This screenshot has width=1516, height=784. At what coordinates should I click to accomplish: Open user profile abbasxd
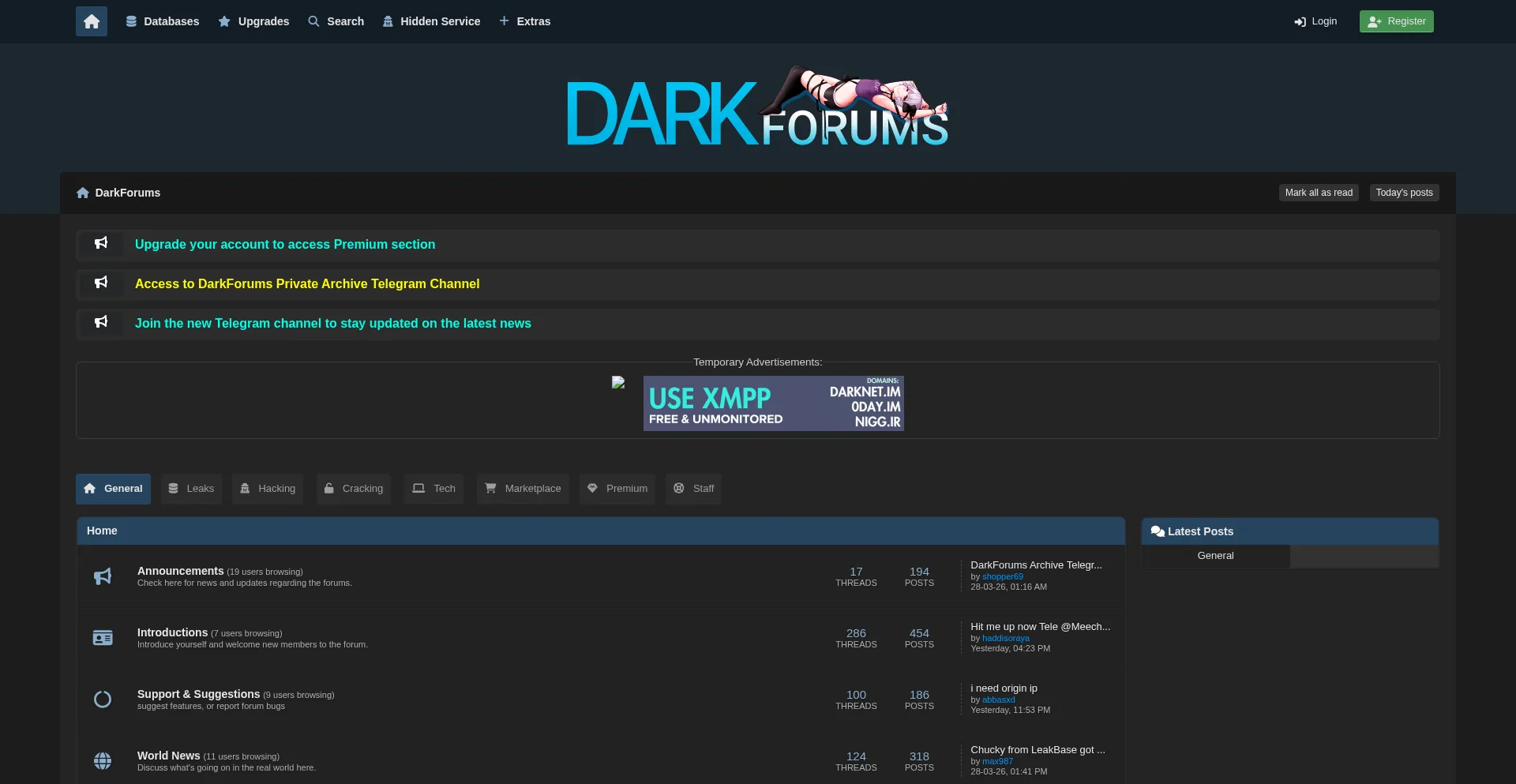[x=998, y=700]
